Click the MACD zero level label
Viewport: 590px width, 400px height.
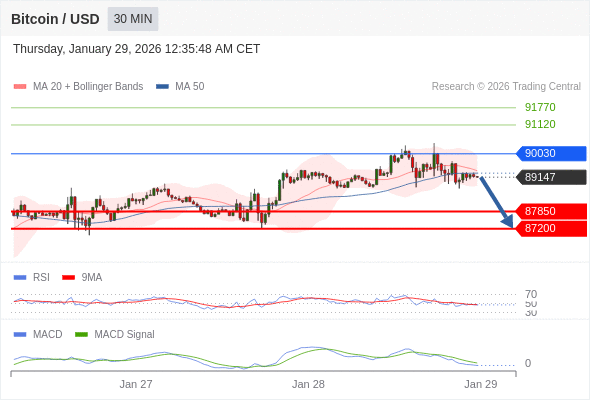pos(528,363)
